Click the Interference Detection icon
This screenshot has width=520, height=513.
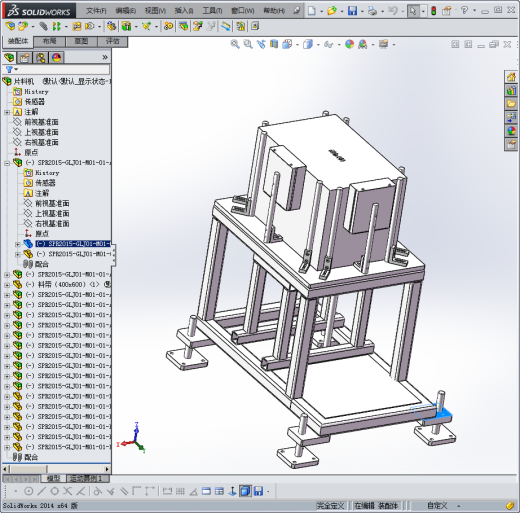(240, 26)
